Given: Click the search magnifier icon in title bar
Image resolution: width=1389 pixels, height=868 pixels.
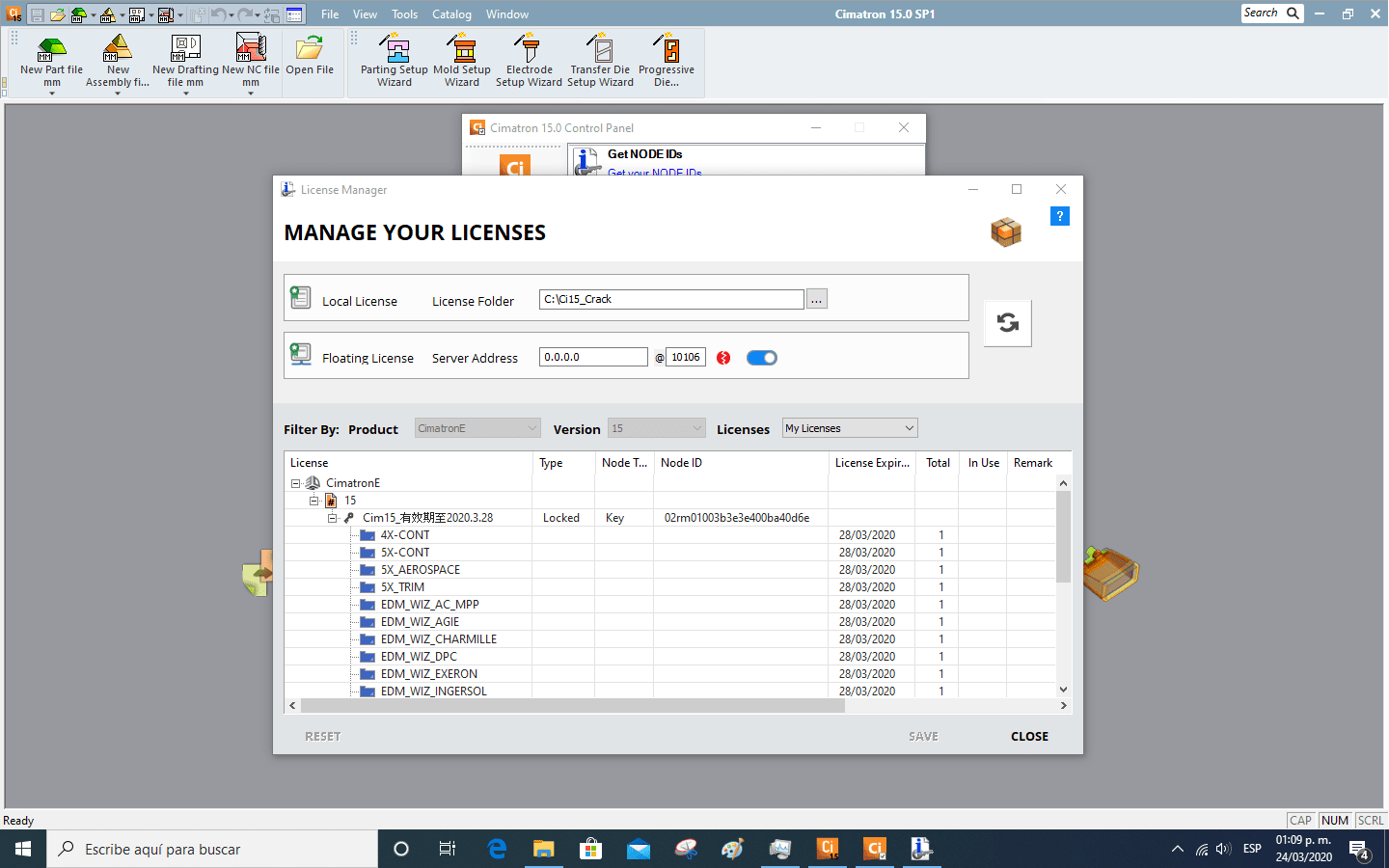Looking at the screenshot, I should 1293,14.
